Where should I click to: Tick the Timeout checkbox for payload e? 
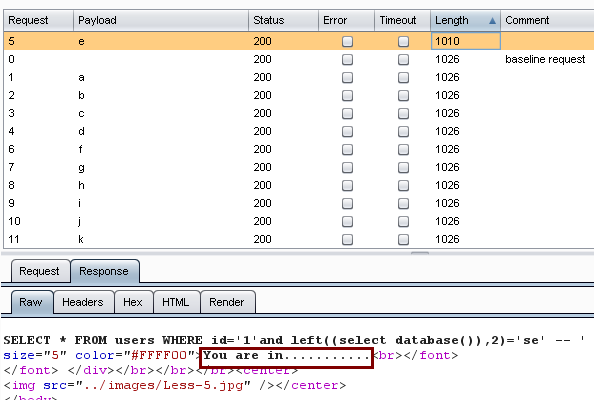tap(403, 41)
